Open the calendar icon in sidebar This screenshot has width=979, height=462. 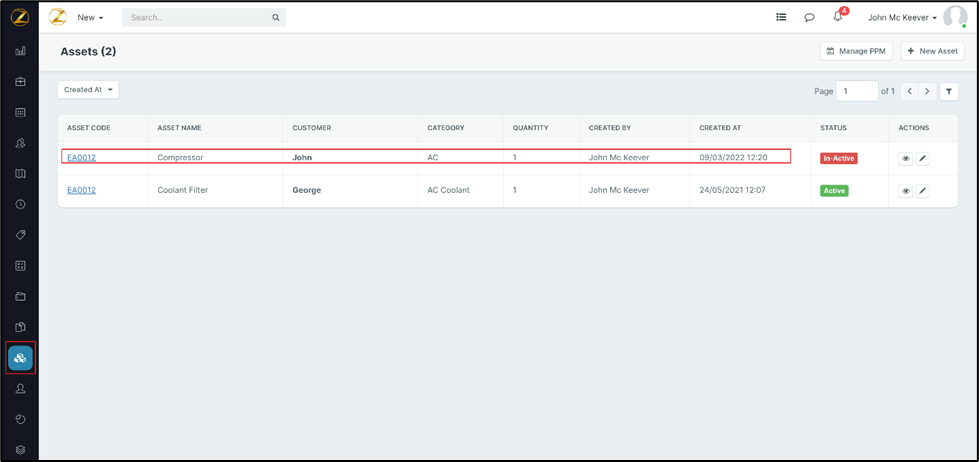pos(20,112)
